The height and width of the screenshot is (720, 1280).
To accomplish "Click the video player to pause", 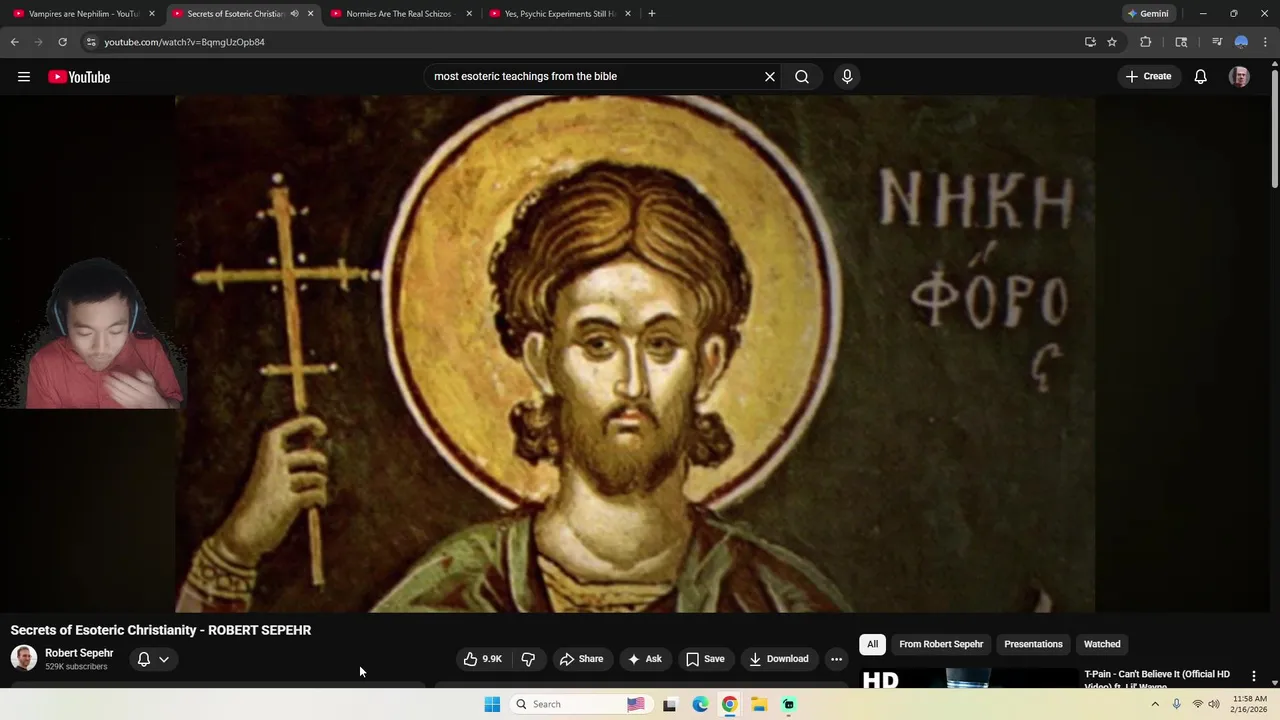I will click(634, 353).
